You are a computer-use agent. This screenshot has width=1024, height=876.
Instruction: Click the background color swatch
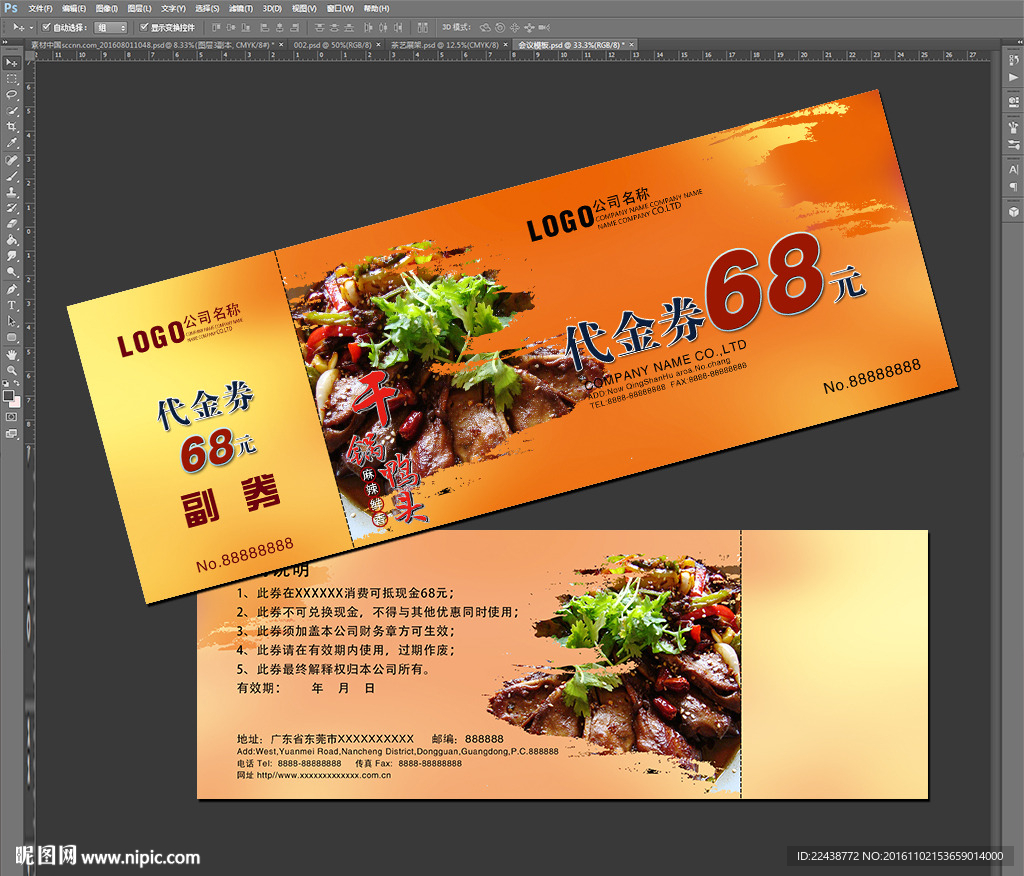click(x=16, y=402)
